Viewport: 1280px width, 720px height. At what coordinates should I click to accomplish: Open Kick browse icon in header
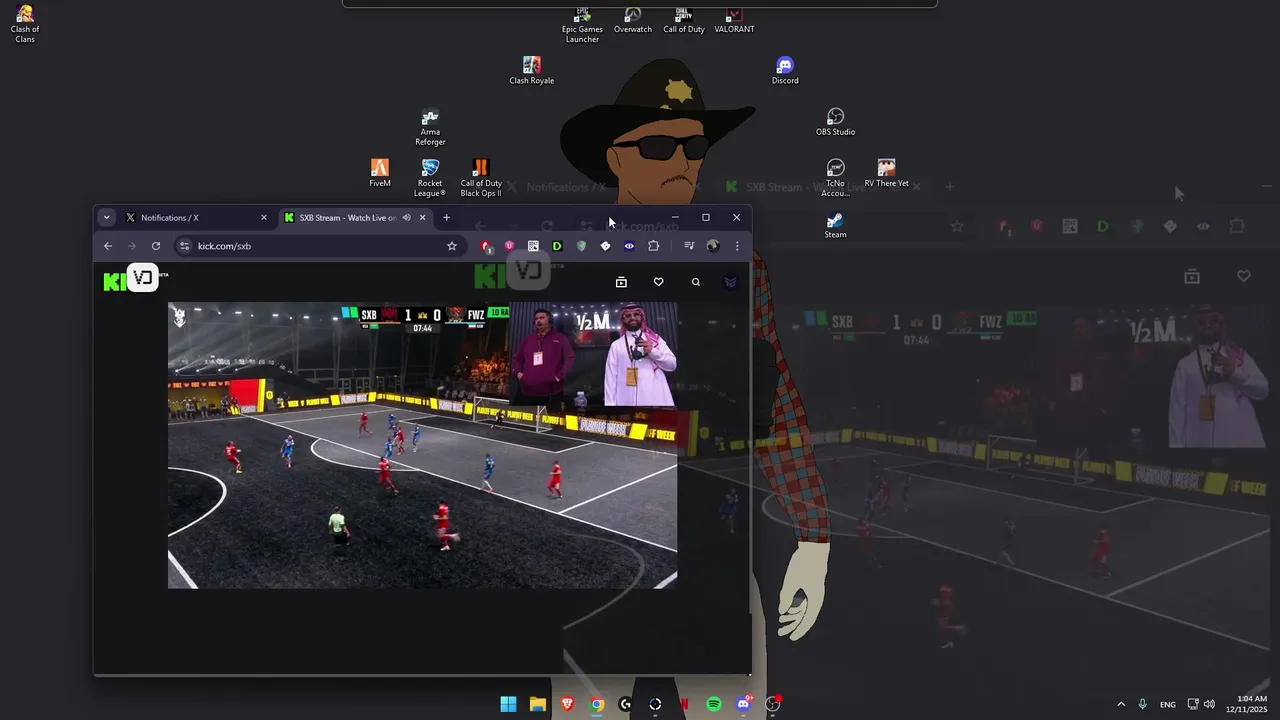tap(621, 282)
